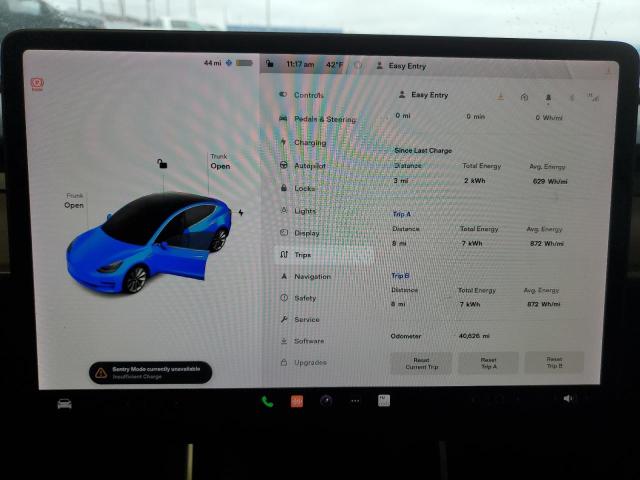Tap the Reset Trip A button

[489, 363]
